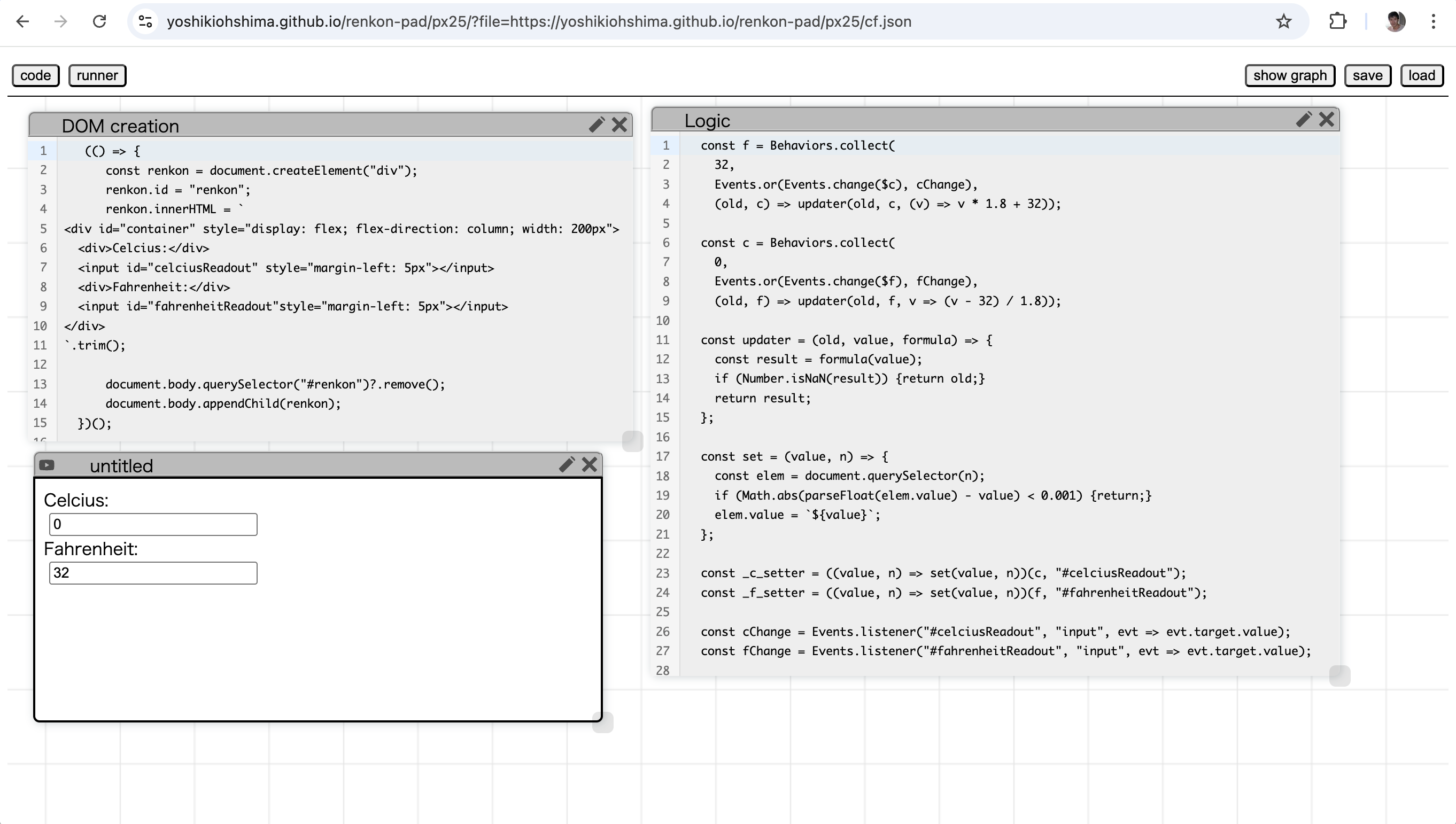Click the load button
This screenshot has width=1456, height=824.
(1422, 75)
